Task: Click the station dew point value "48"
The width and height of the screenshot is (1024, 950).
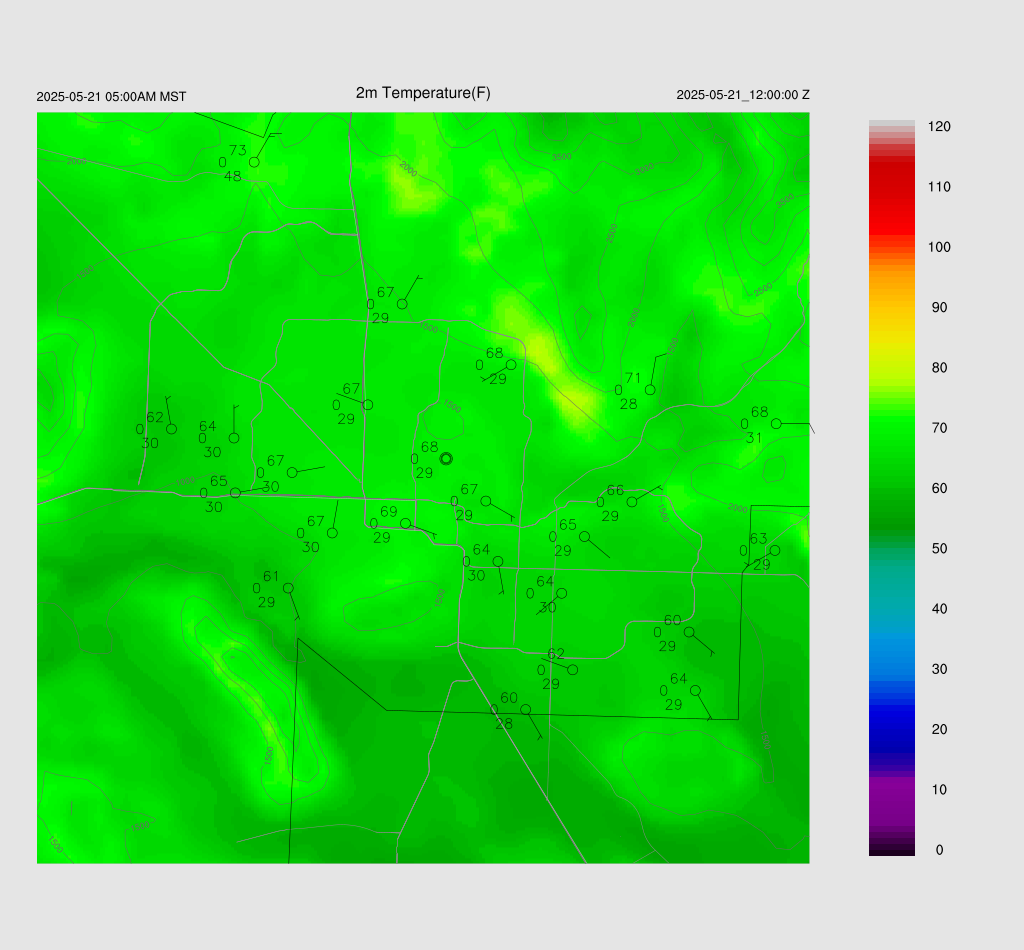Action: click(x=232, y=176)
